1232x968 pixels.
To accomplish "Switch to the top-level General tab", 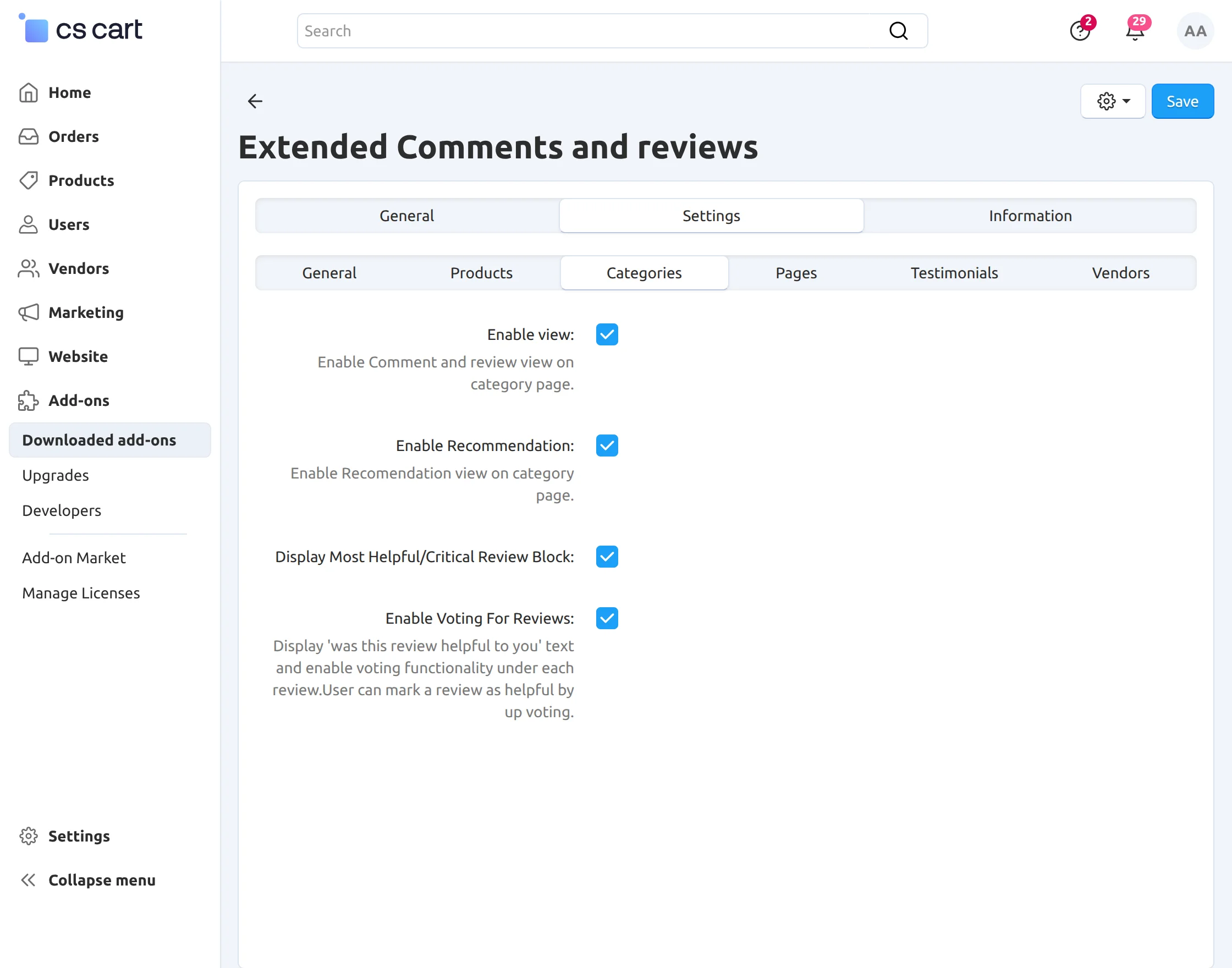I will click(407, 216).
